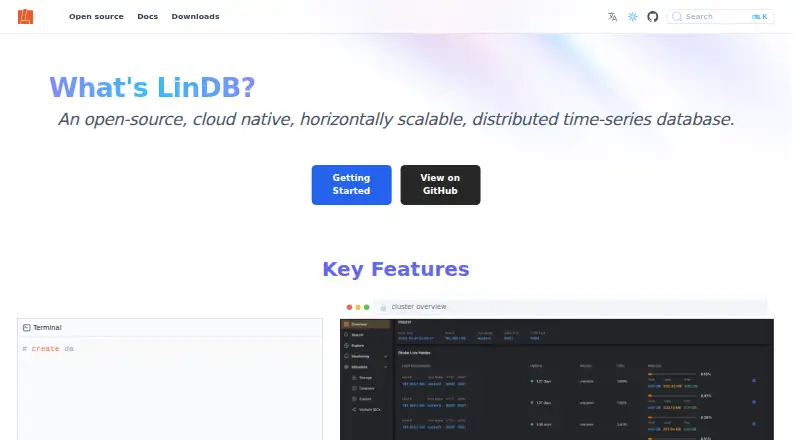The image size is (800, 440).
Task: Click the Terminal title label
Action: (47, 328)
